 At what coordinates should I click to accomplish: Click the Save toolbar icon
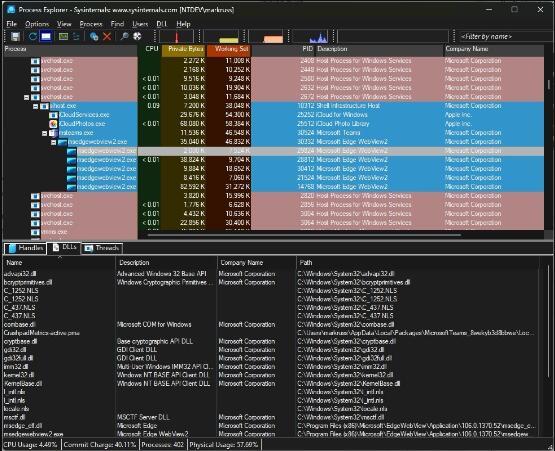[x=15, y=36]
